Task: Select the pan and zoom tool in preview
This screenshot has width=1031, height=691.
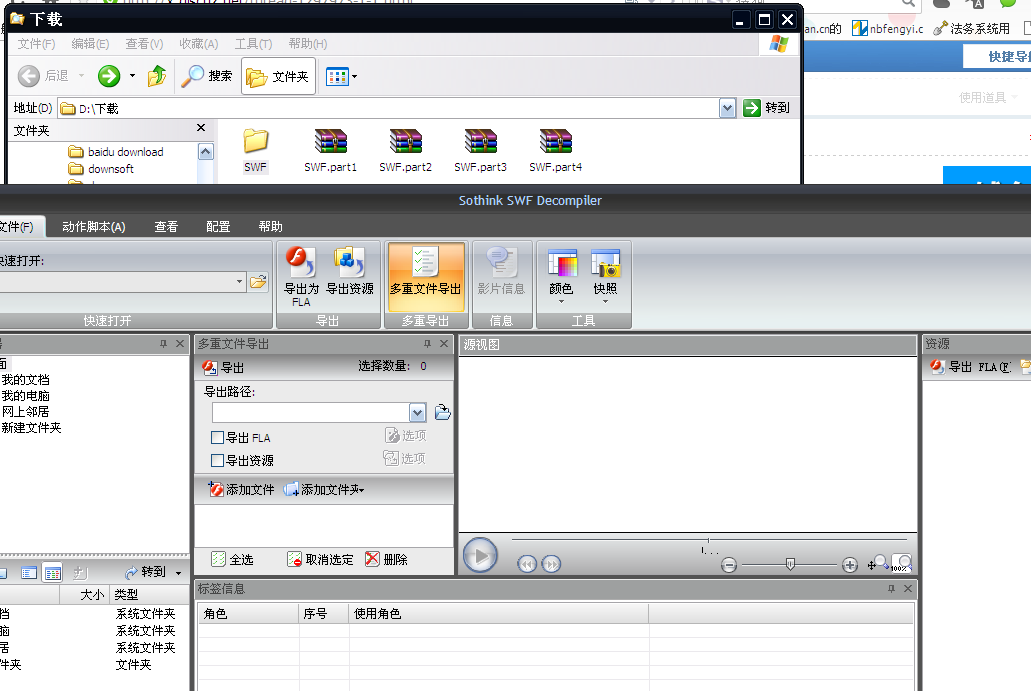Action: pyautogui.click(x=876, y=563)
